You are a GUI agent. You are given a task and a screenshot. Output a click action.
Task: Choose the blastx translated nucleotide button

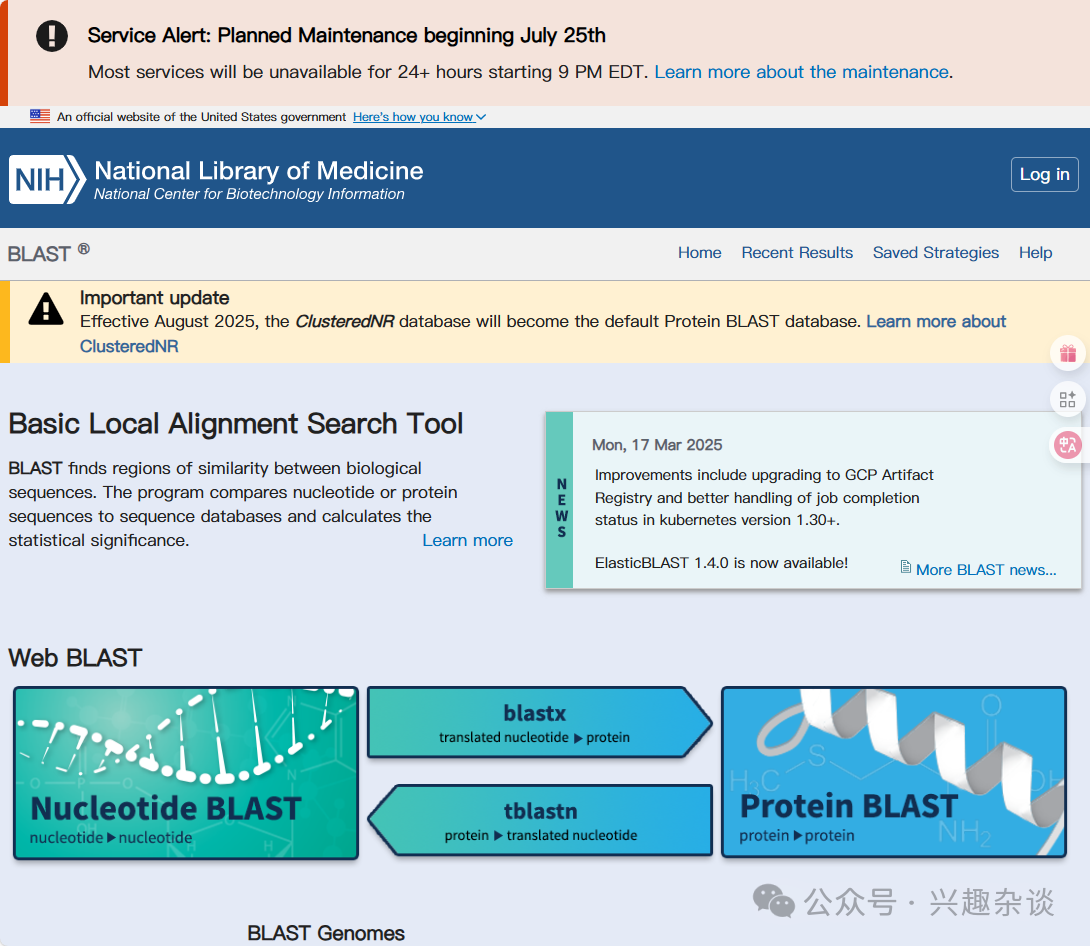tap(536, 723)
